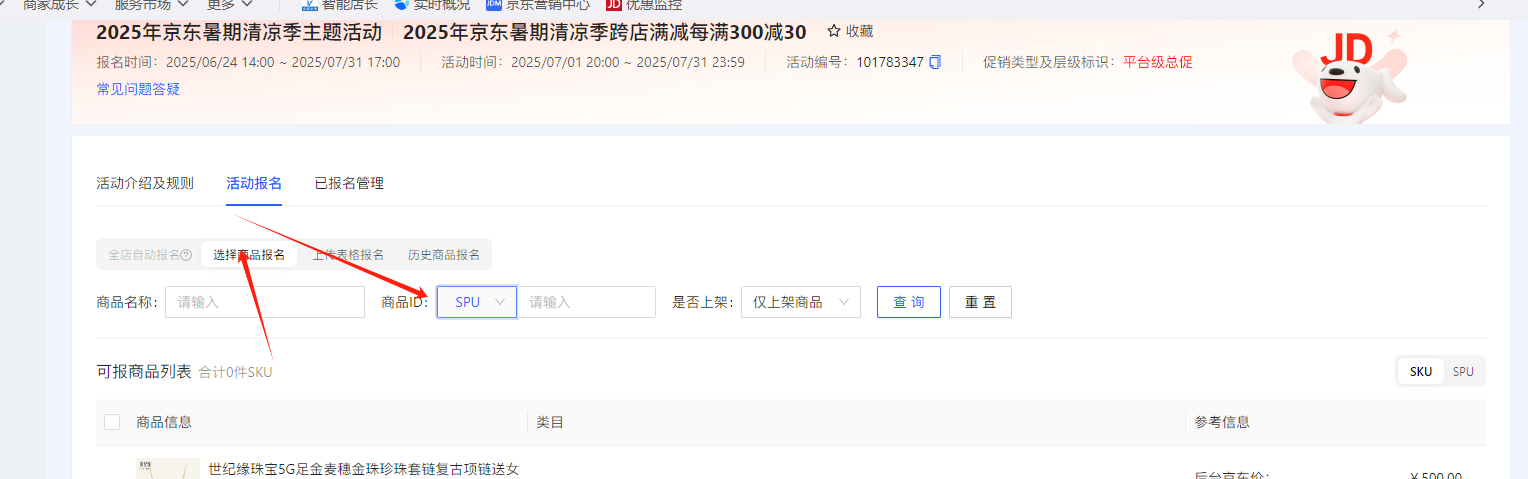Tick the select-all checkbox in table header
Screen dimensions: 1528x479
(112, 422)
